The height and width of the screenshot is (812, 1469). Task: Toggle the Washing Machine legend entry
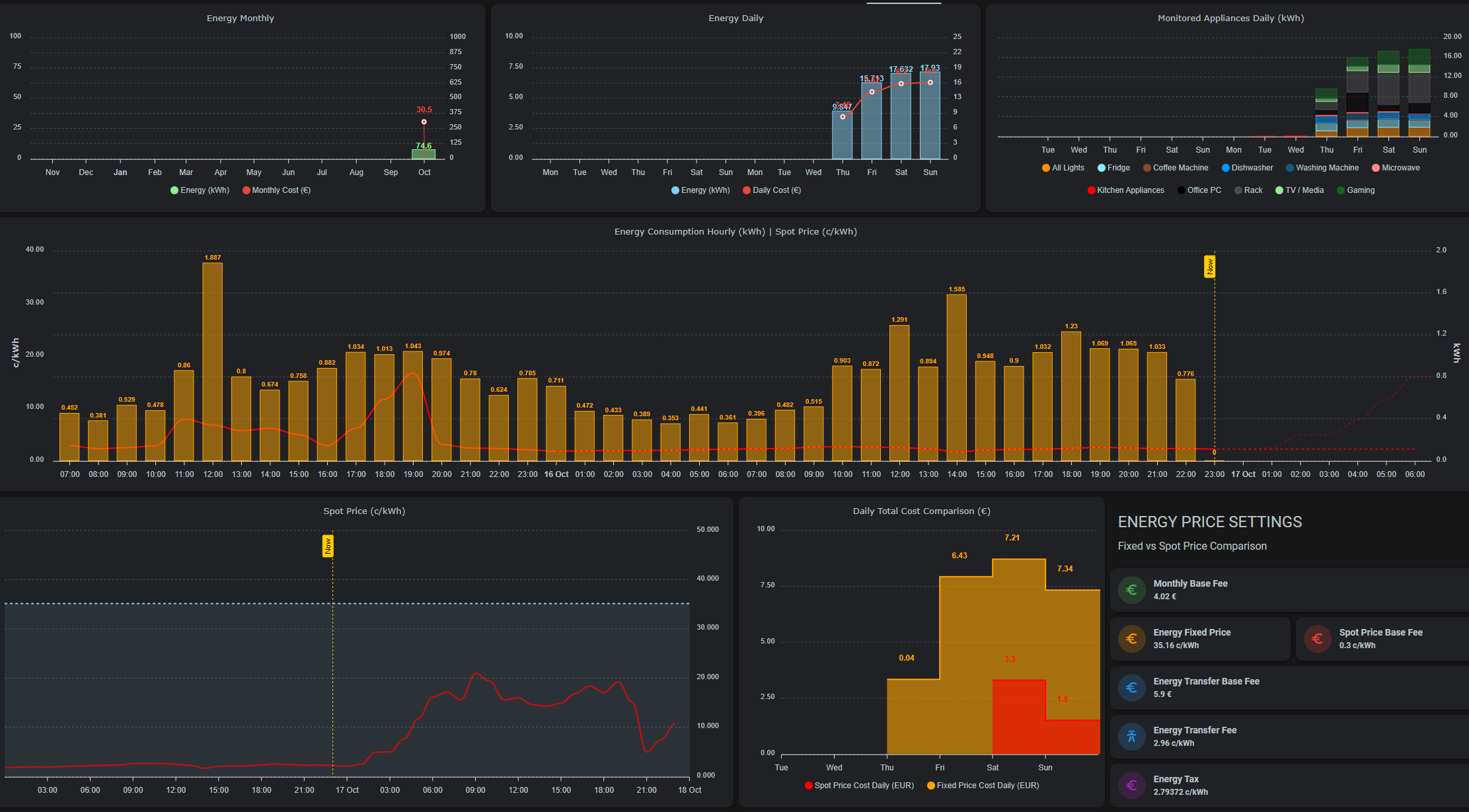pos(1322,168)
